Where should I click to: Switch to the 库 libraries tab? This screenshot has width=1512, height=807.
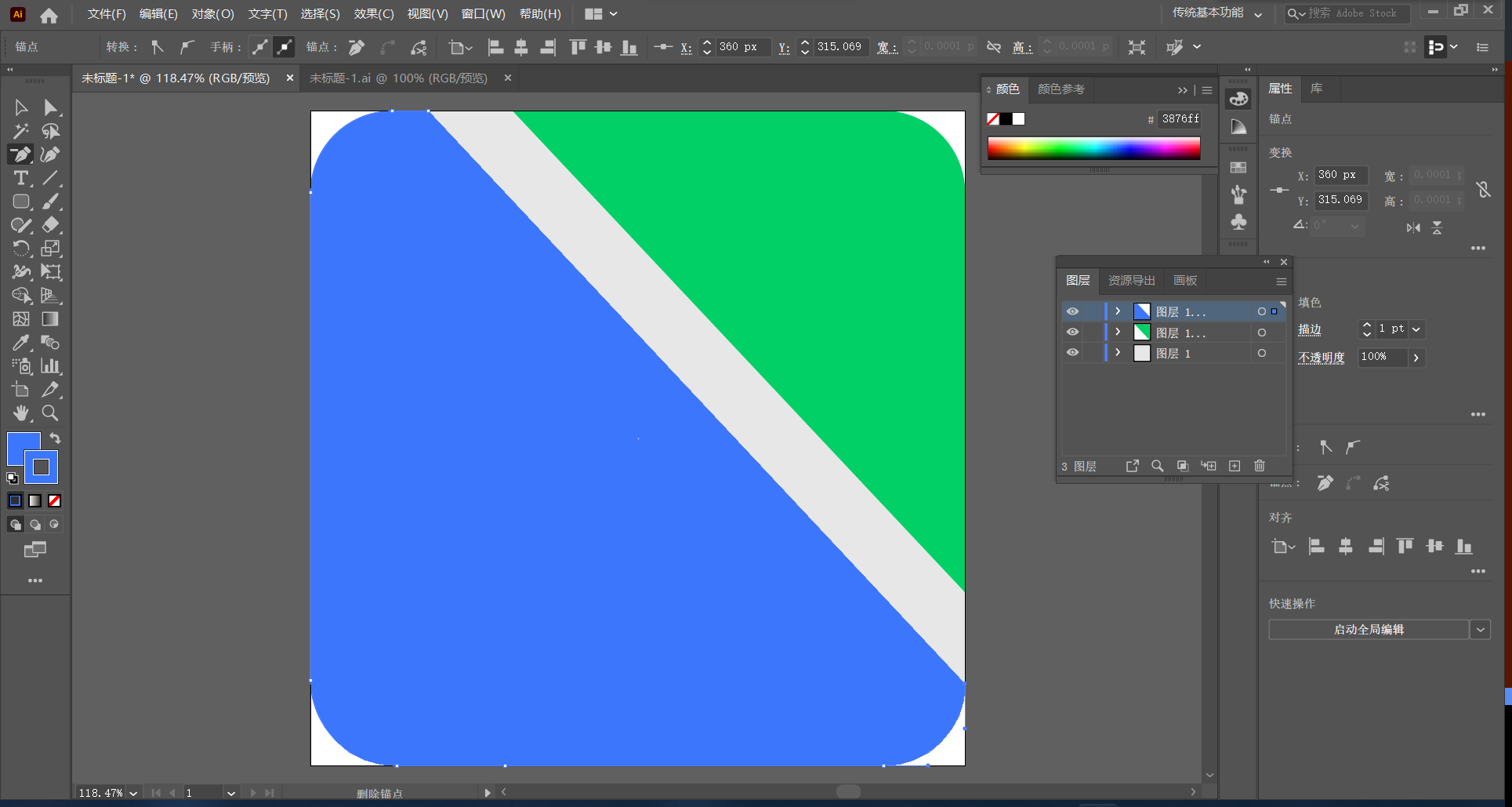pos(1317,89)
